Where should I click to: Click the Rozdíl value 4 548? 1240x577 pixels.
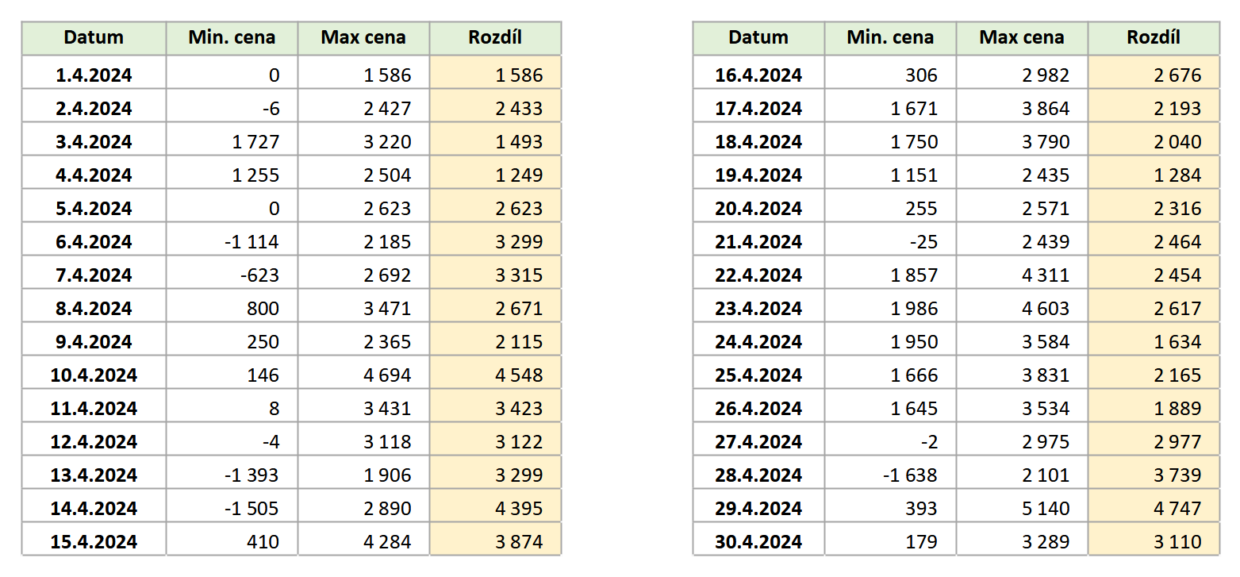(517, 375)
